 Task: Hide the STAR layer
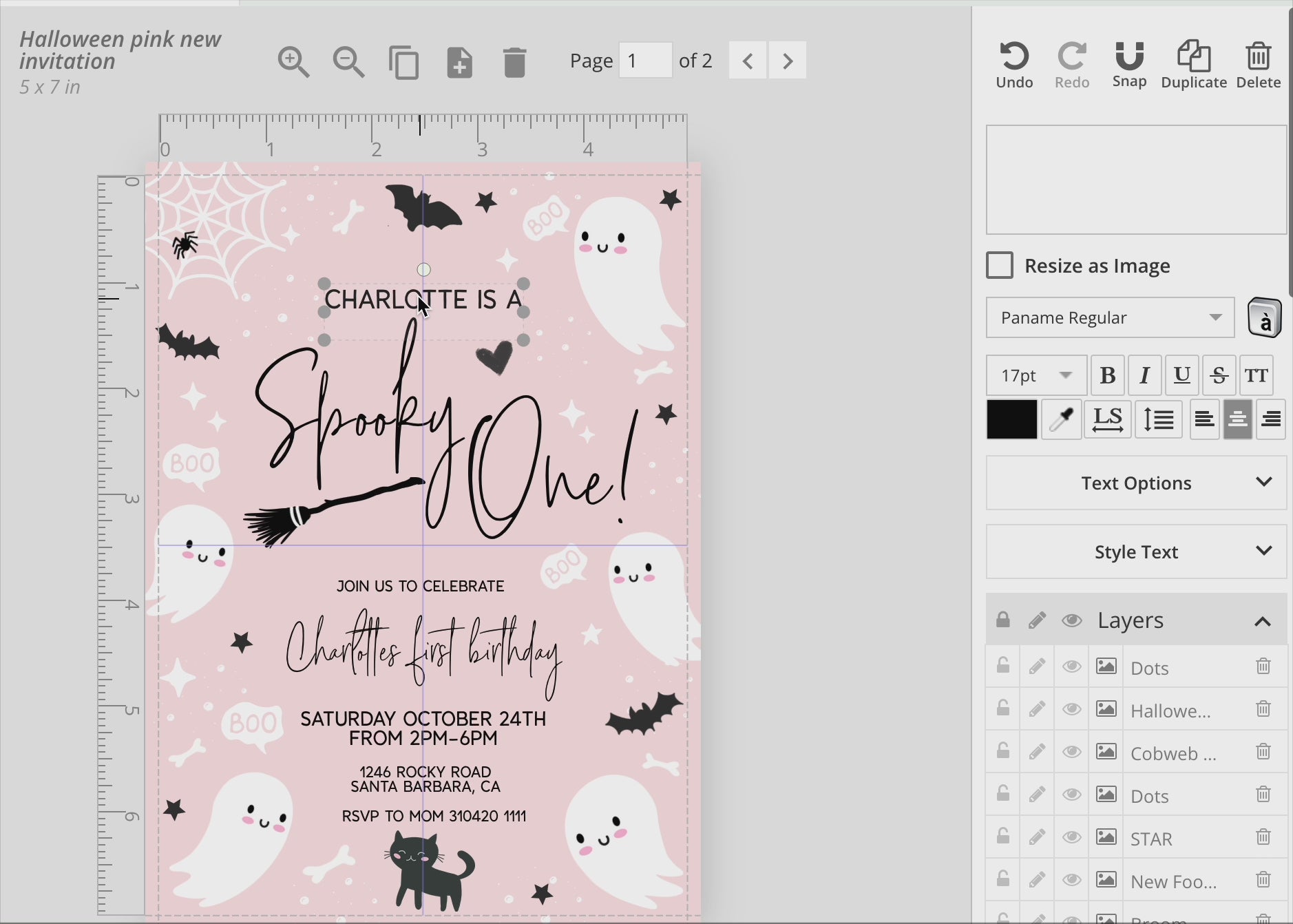(1071, 838)
